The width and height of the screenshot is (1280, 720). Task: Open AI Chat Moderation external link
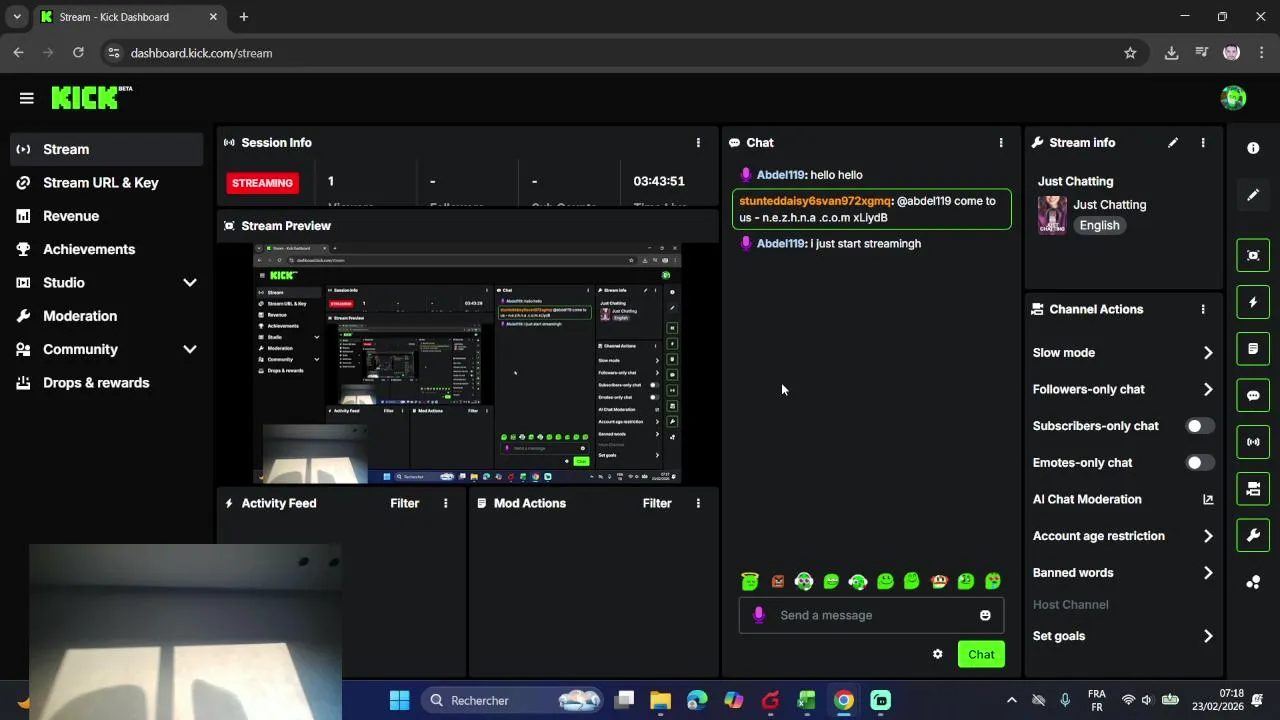1208,499
